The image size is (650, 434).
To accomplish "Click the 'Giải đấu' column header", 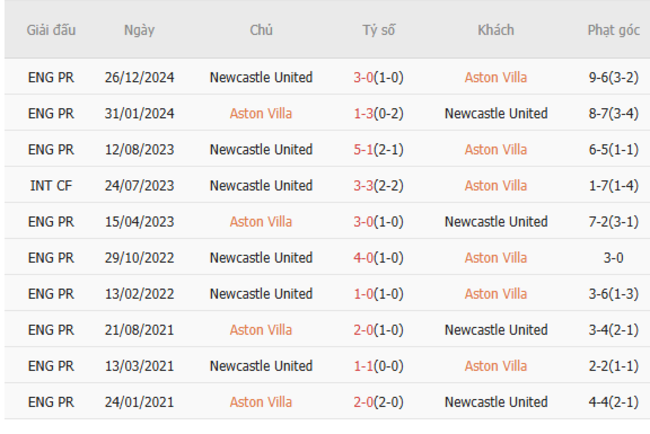I will click(x=50, y=30).
